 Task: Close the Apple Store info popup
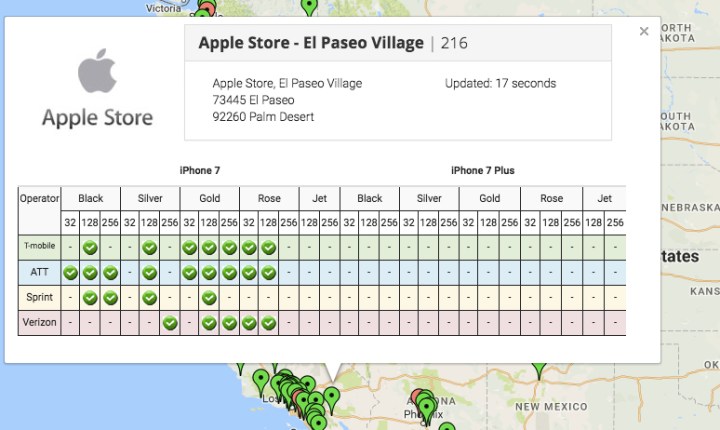pyautogui.click(x=644, y=31)
